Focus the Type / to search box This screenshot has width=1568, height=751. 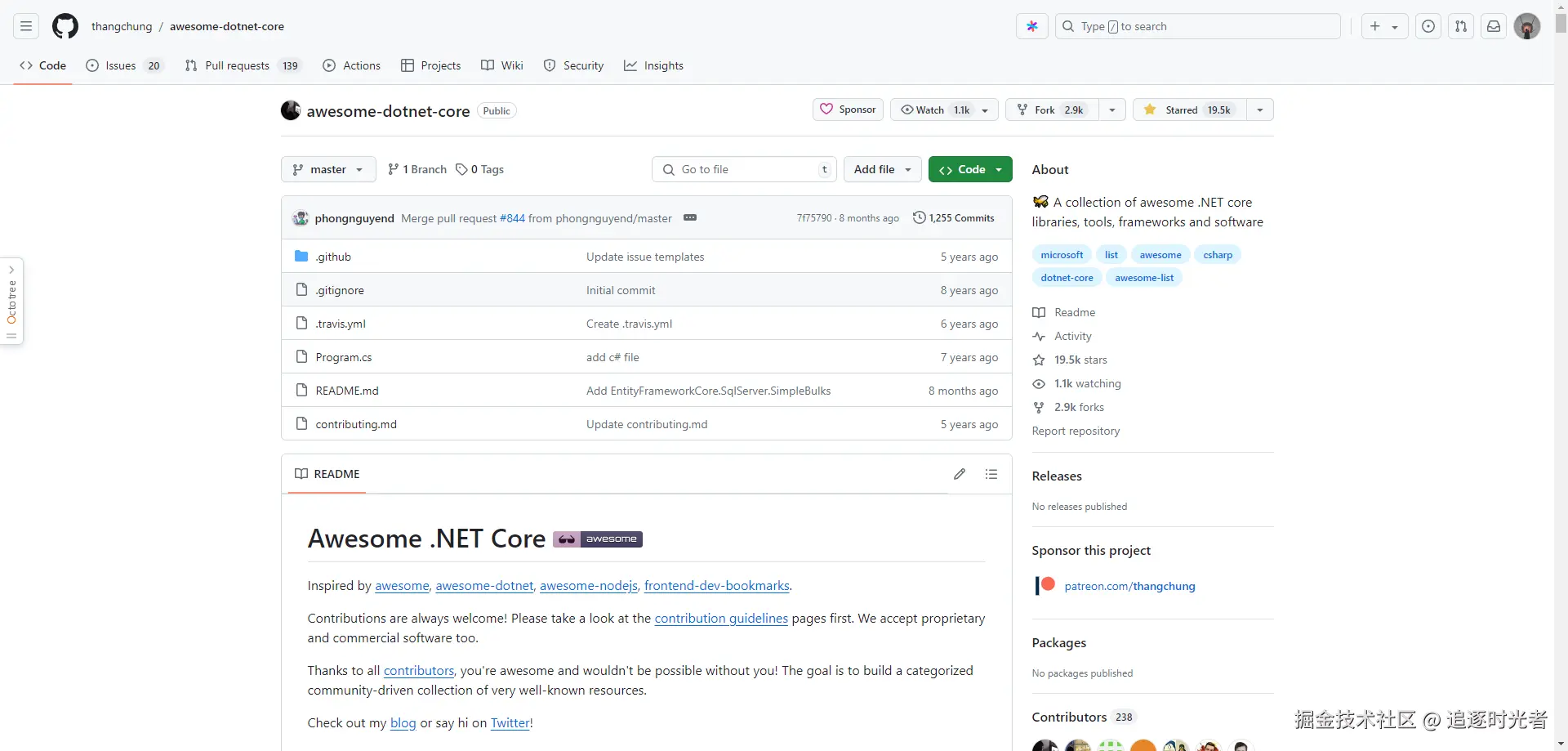pyautogui.click(x=1198, y=26)
